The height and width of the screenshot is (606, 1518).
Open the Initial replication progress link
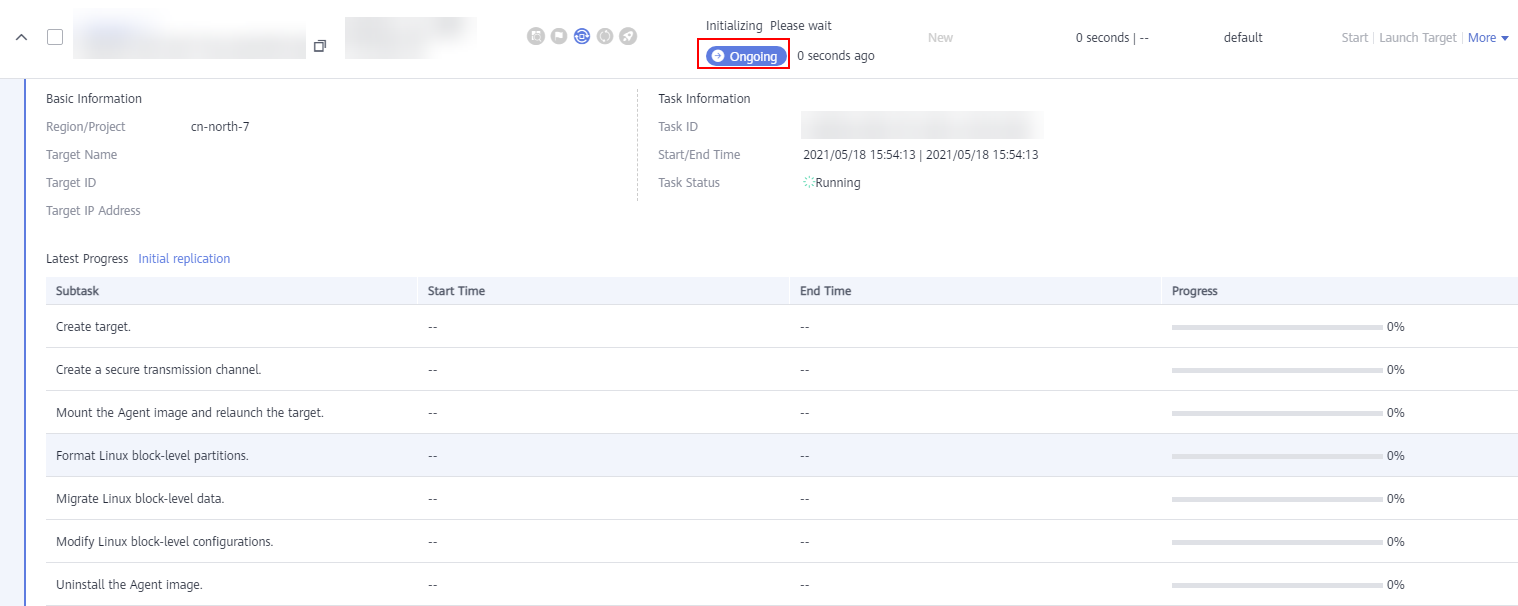[x=184, y=259]
